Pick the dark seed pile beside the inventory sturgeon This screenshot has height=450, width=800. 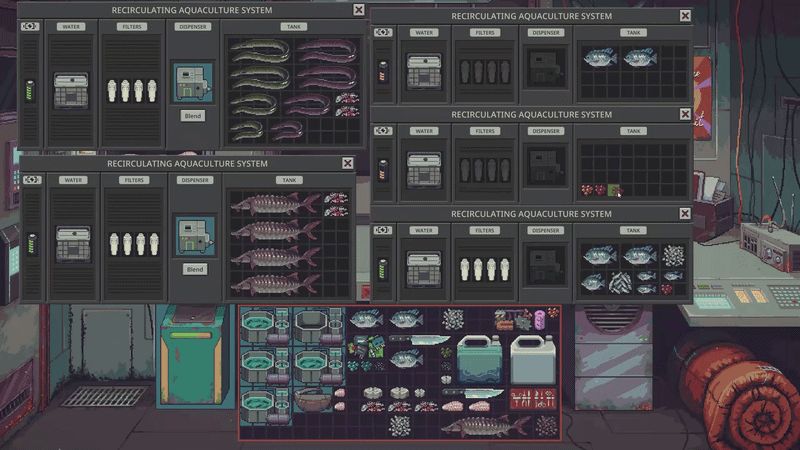(546, 426)
